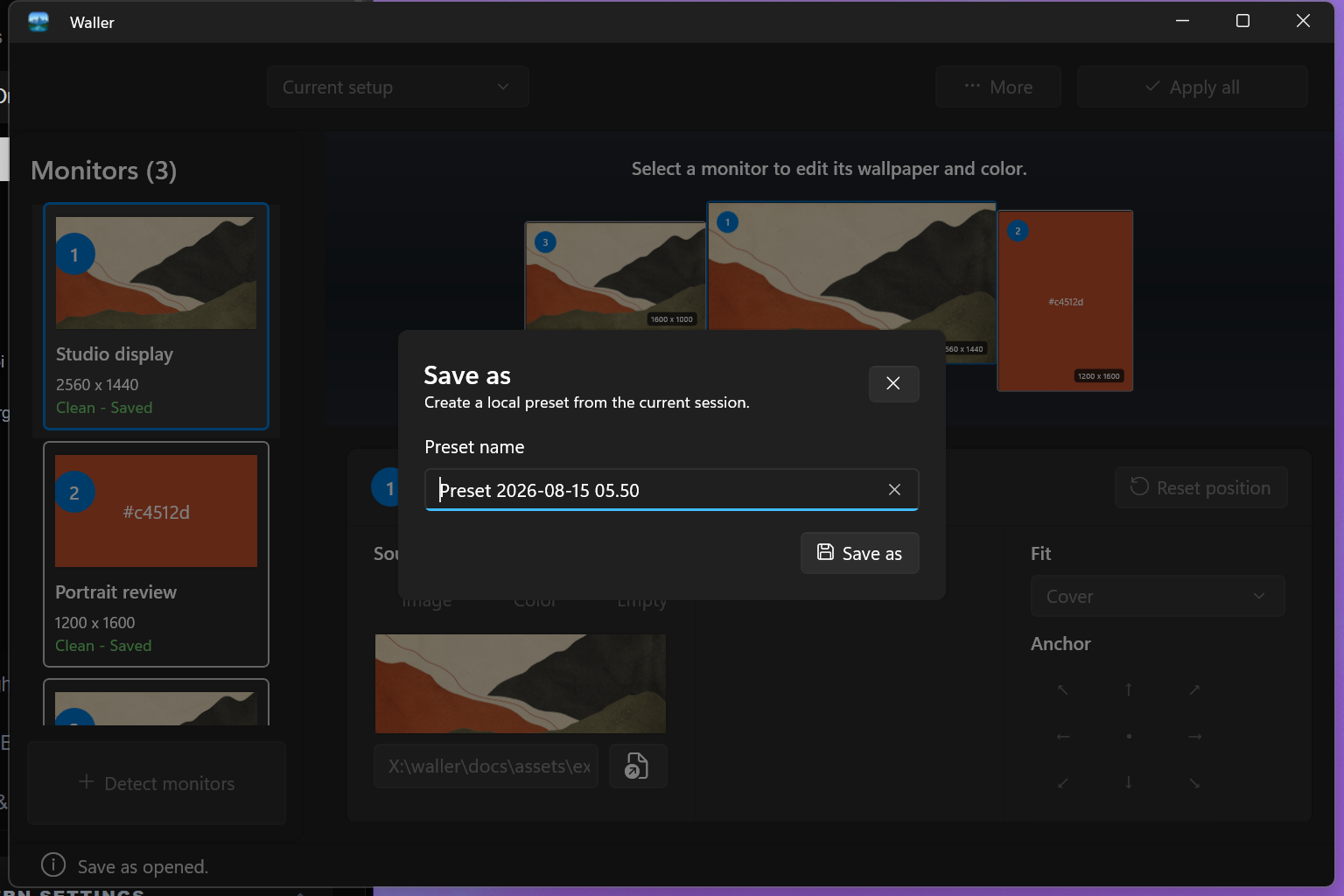Click into the Preset name input field
This screenshot has width=1344, height=896.
click(656, 490)
